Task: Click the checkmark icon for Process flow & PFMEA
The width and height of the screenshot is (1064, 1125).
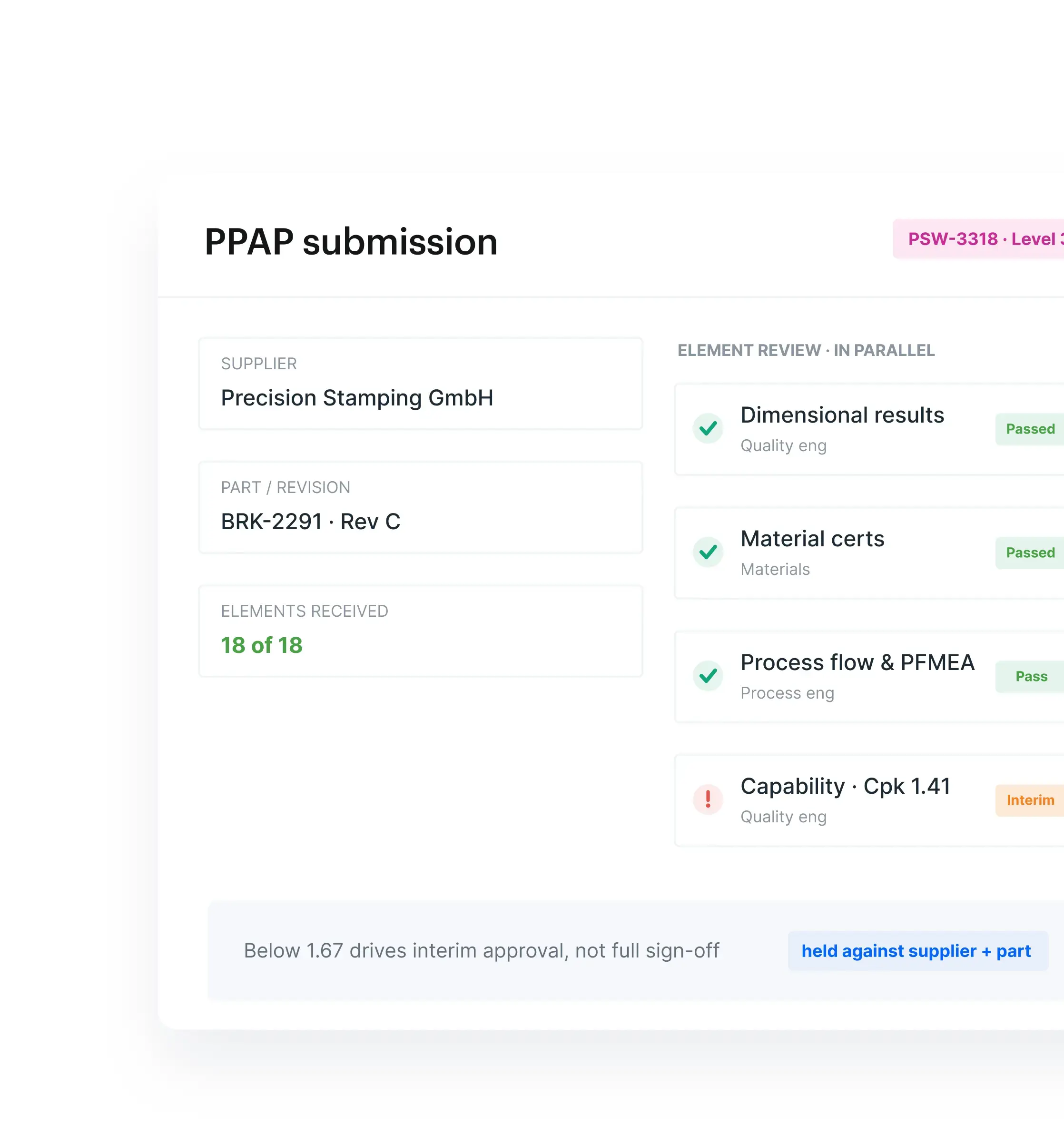Action: click(x=708, y=676)
